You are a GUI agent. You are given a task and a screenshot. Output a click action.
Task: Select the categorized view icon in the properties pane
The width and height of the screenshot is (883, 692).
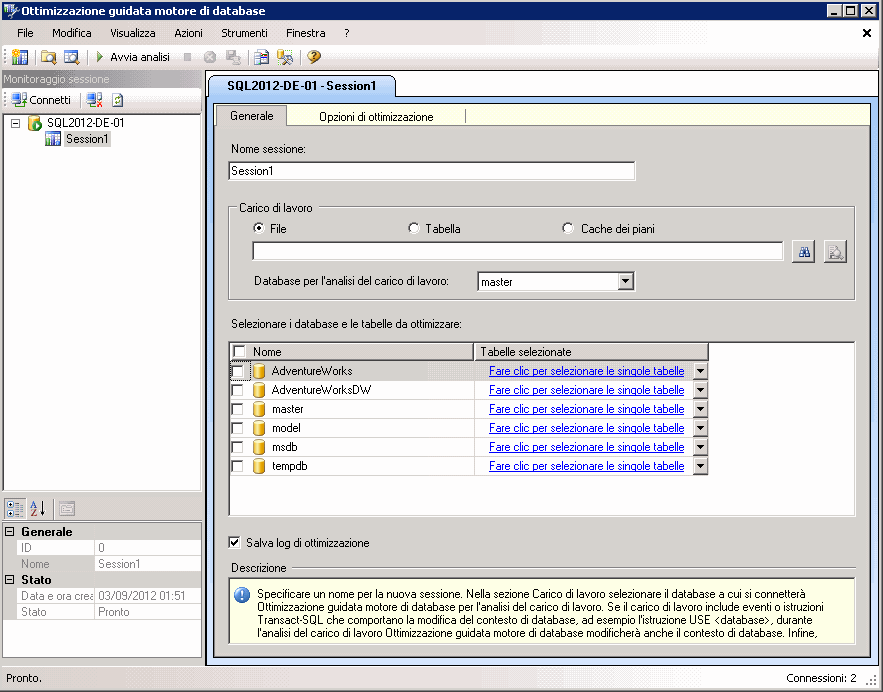pos(16,508)
